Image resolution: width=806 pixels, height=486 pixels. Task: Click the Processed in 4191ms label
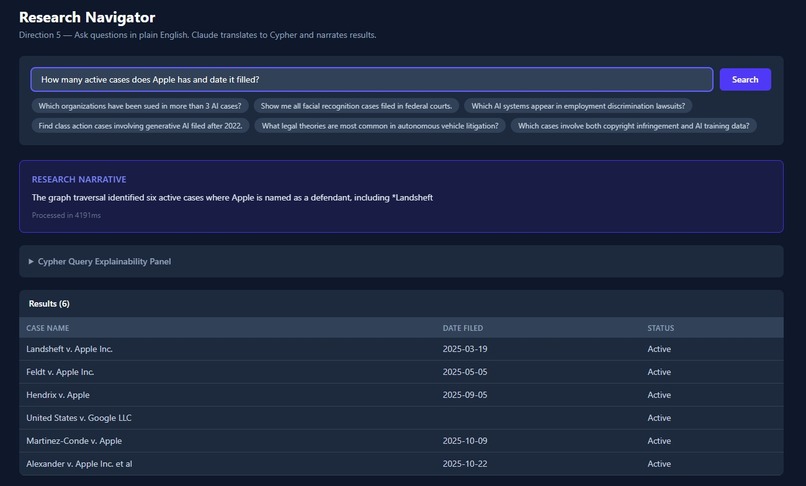(66, 215)
